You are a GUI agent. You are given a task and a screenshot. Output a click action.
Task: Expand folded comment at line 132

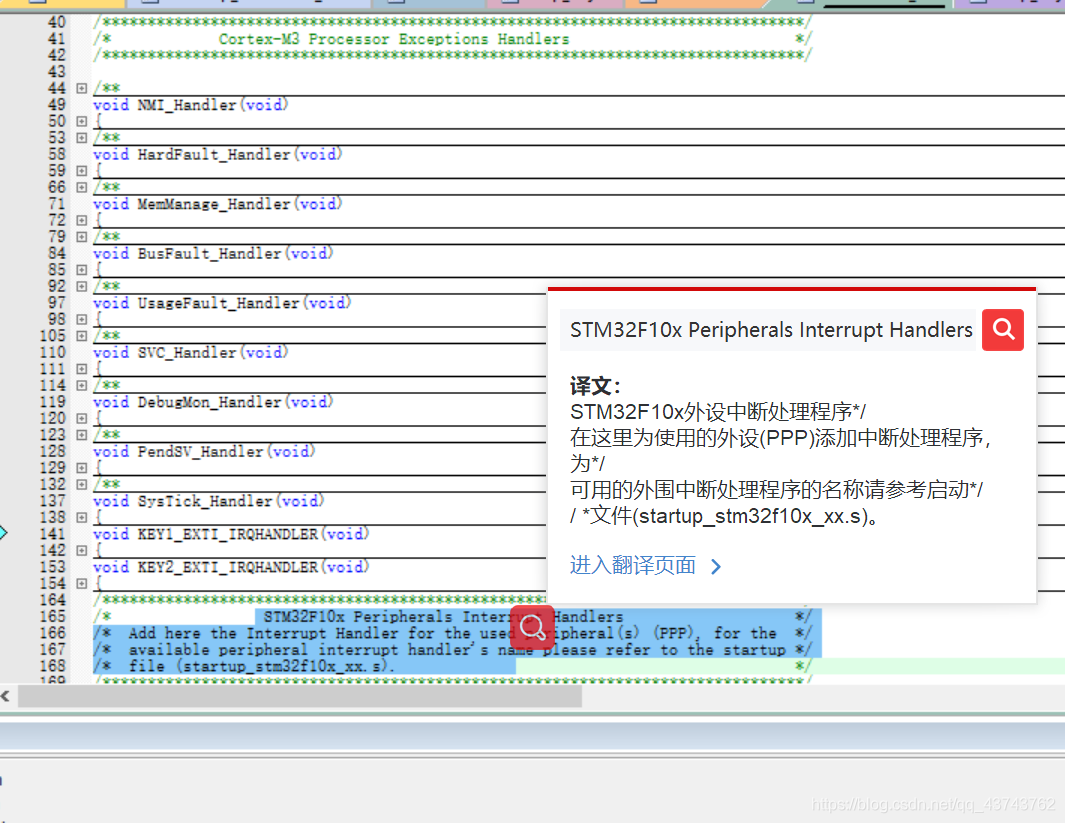pos(82,485)
